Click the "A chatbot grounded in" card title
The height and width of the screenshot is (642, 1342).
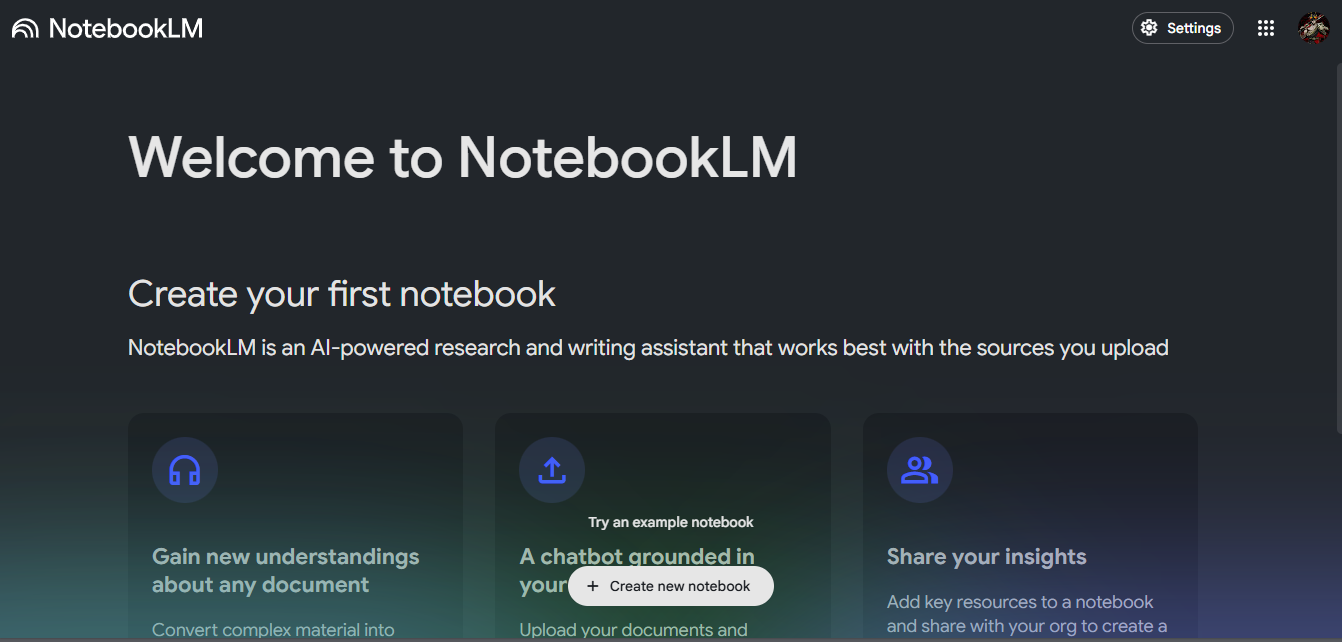[x=637, y=556]
